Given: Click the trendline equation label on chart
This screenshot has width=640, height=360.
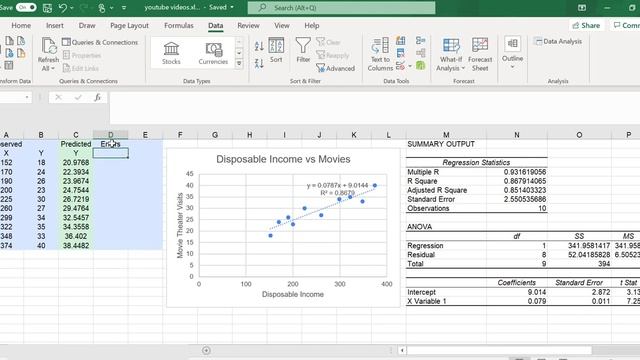Looking at the screenshot, I should click(337, 189).
